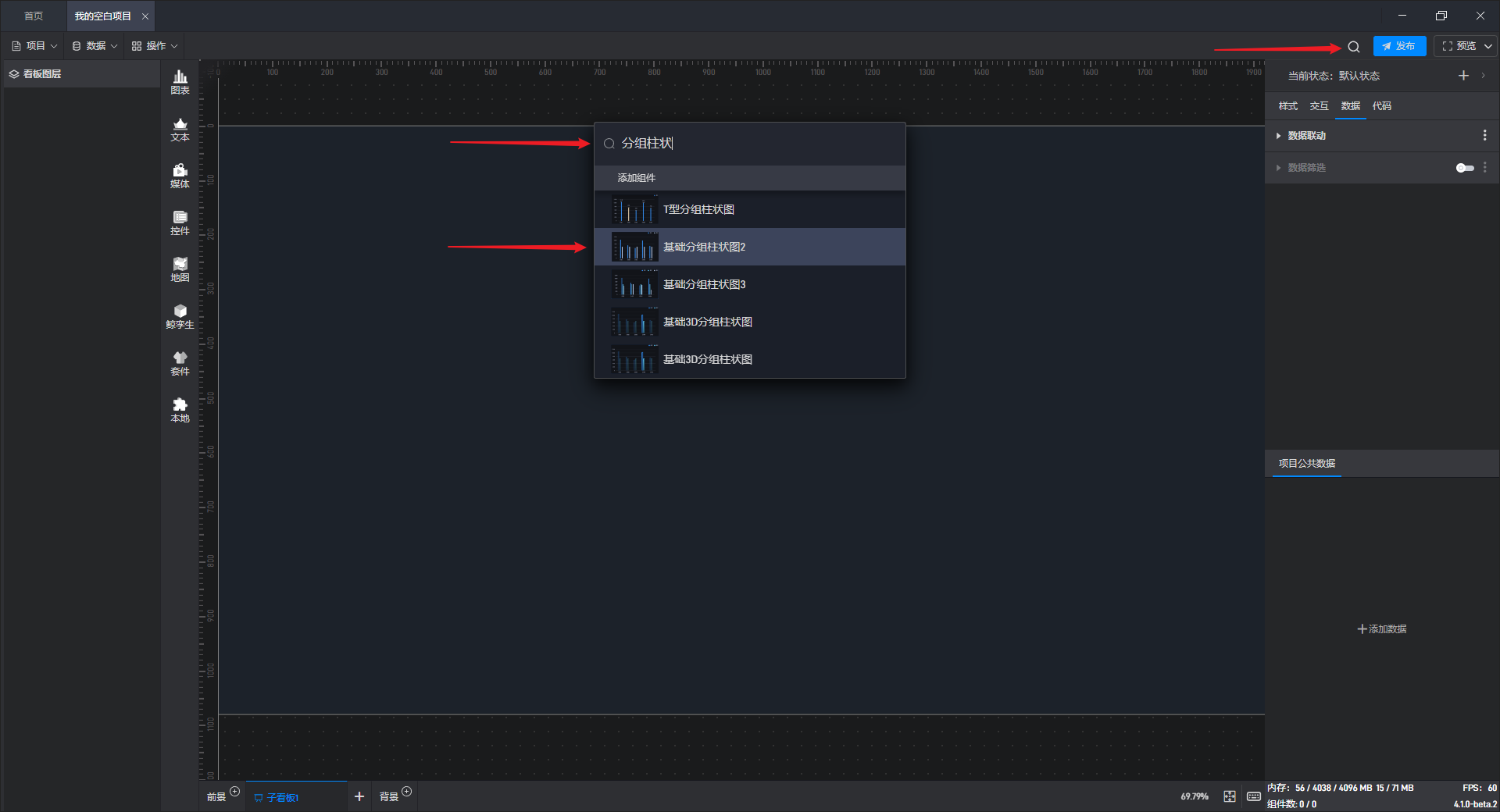Click the search input containing 分组柱状
The image size is (1500, 812).
point(750,144)
